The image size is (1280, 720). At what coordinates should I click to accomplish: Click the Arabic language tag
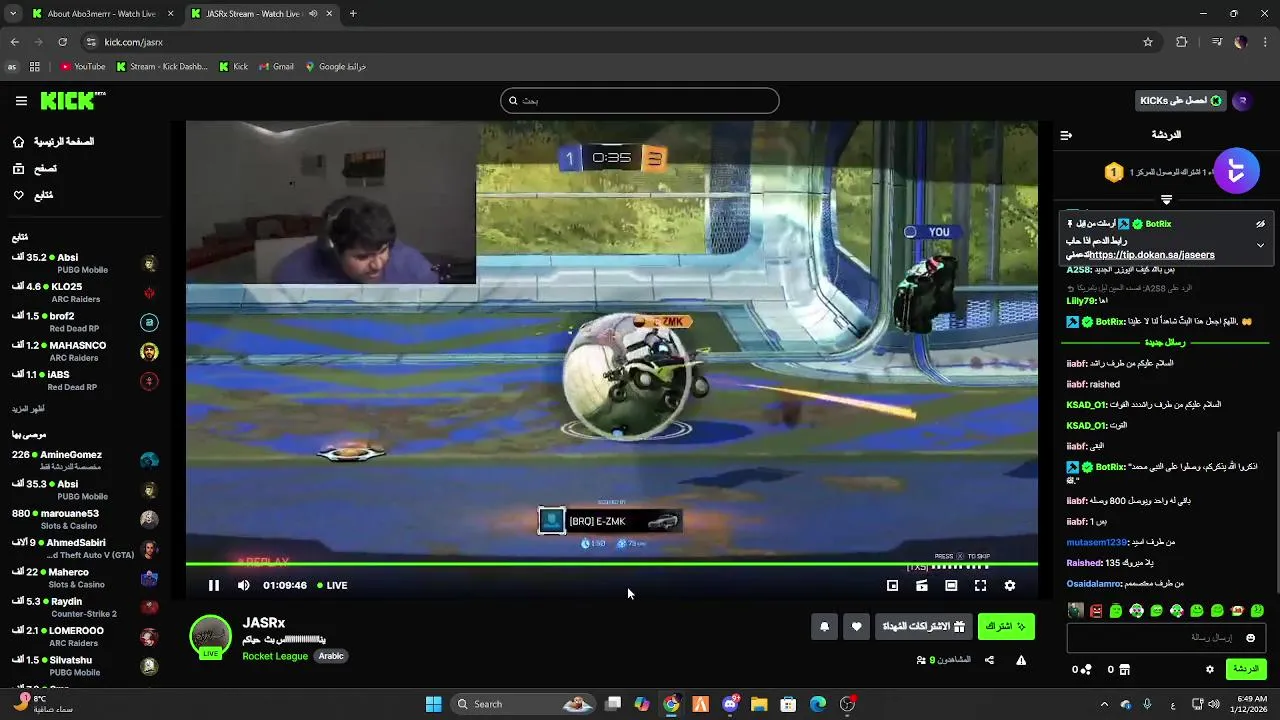click(331, 656)
